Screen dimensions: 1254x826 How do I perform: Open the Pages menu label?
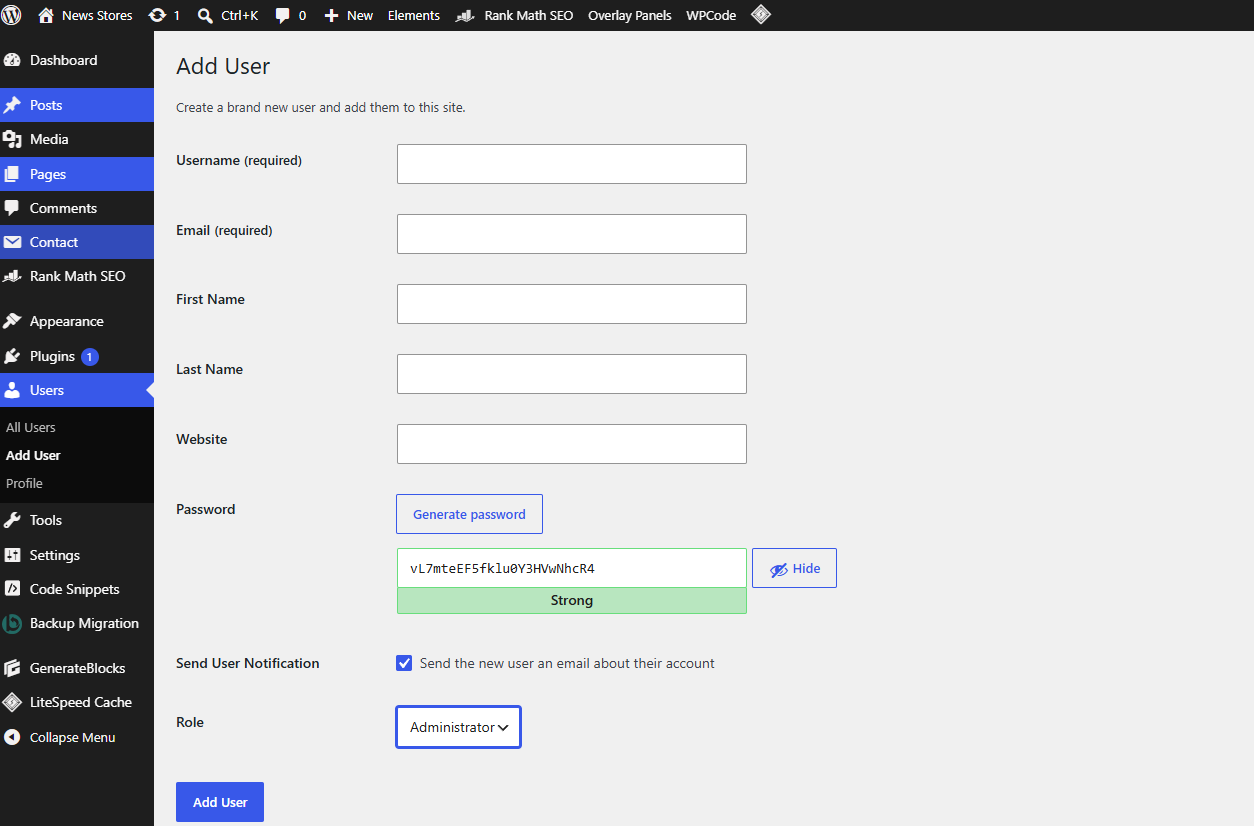point(48,174)
